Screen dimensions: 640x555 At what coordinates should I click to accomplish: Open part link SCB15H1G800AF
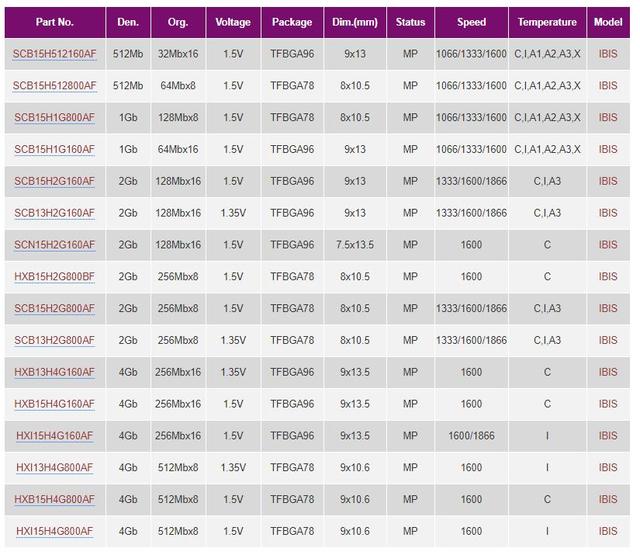pyautogui.click(x=55, y=118)
